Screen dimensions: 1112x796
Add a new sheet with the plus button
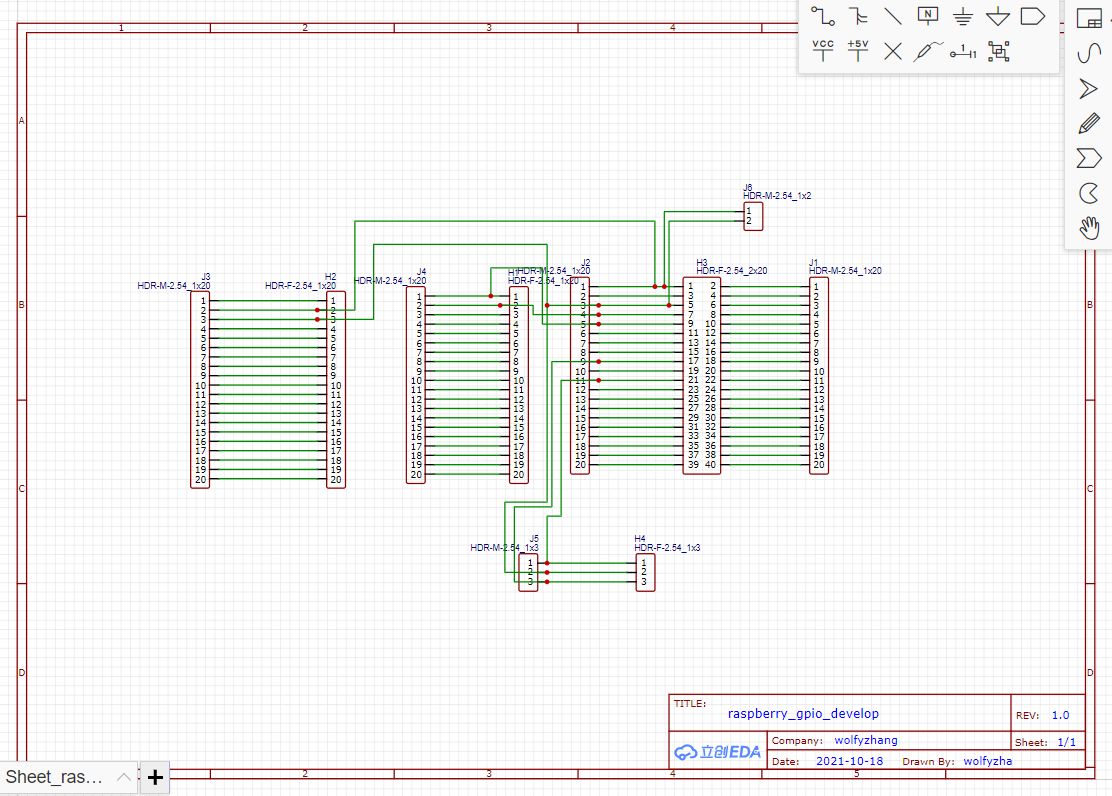(154, 777)
